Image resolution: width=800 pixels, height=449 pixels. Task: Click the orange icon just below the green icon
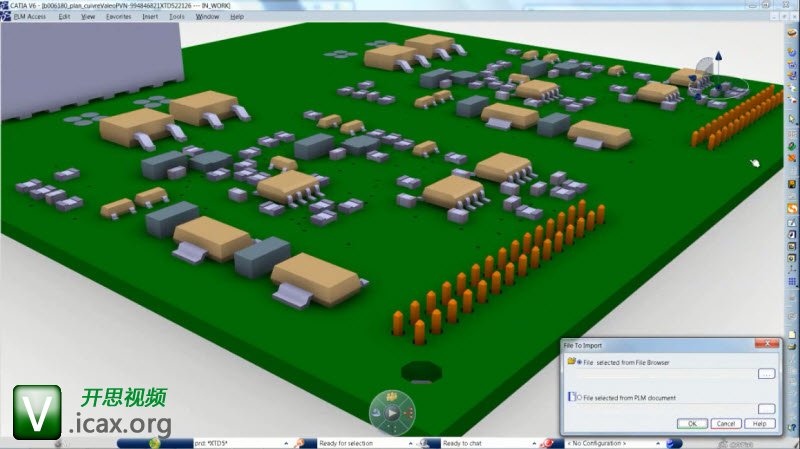792,158
